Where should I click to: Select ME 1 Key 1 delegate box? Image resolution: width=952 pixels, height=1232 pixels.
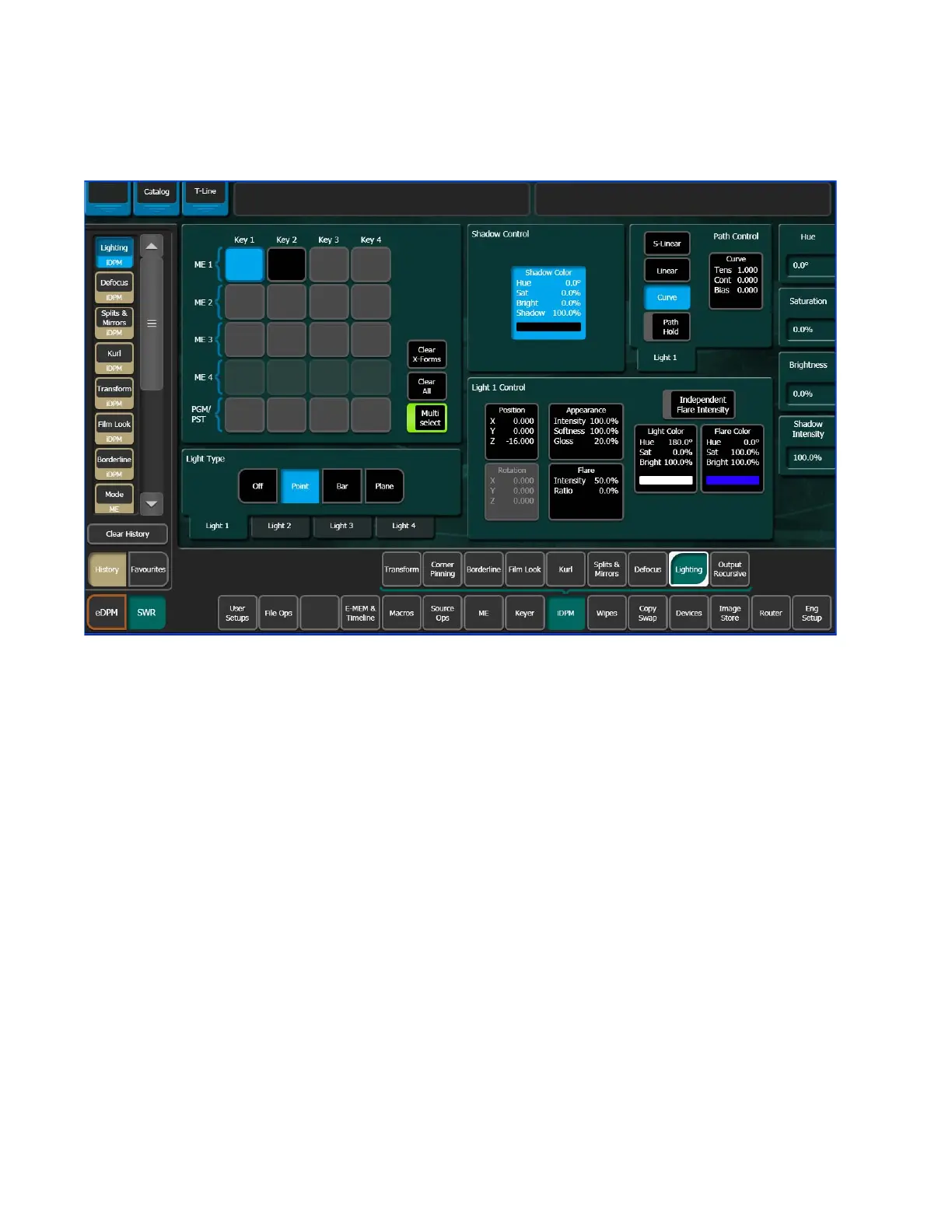pyautogui.click(x=244, y=264)
